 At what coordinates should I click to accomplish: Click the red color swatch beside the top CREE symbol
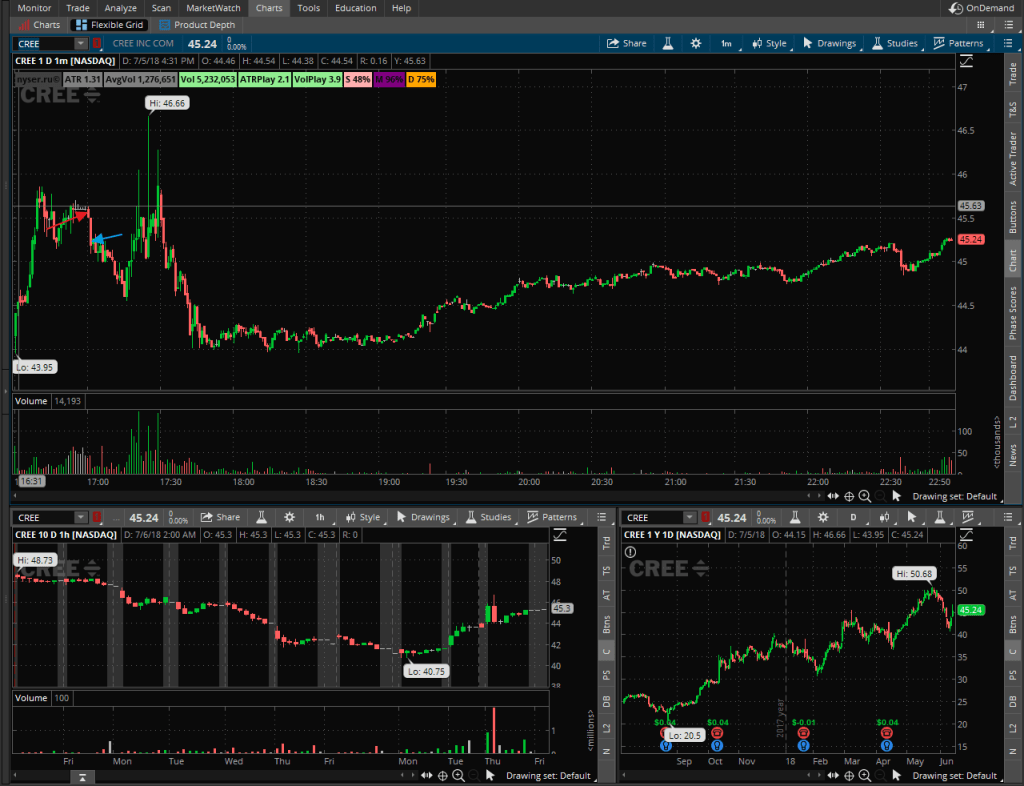coord(97,44)
